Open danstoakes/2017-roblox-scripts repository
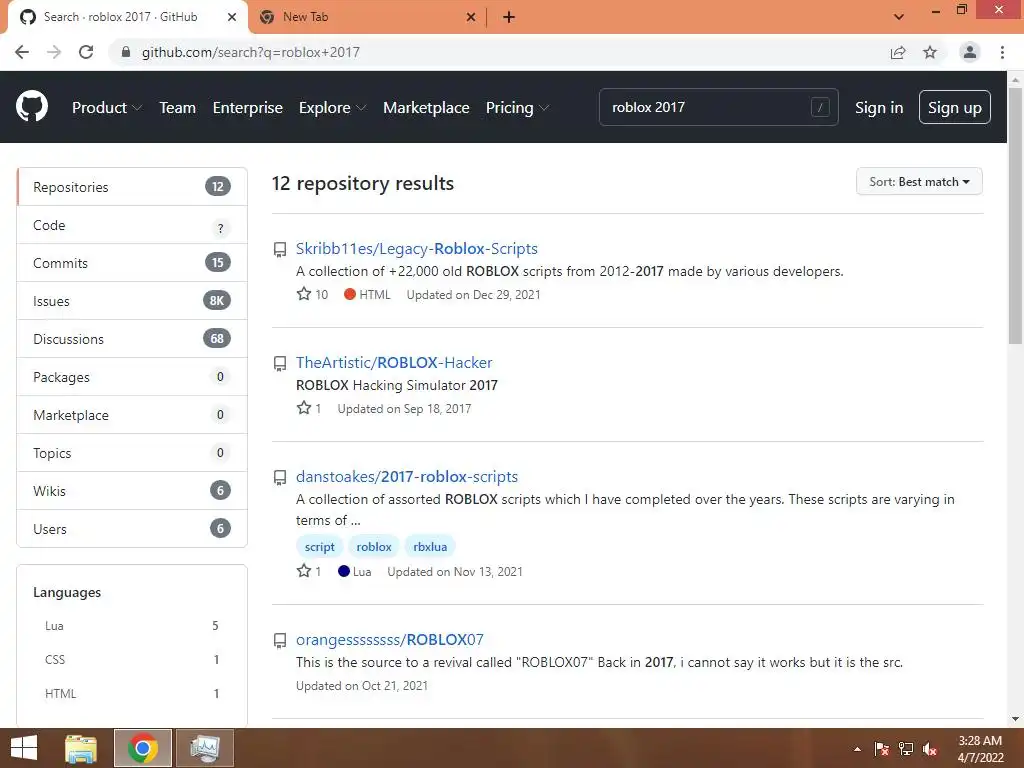 [x=407, y=477]
